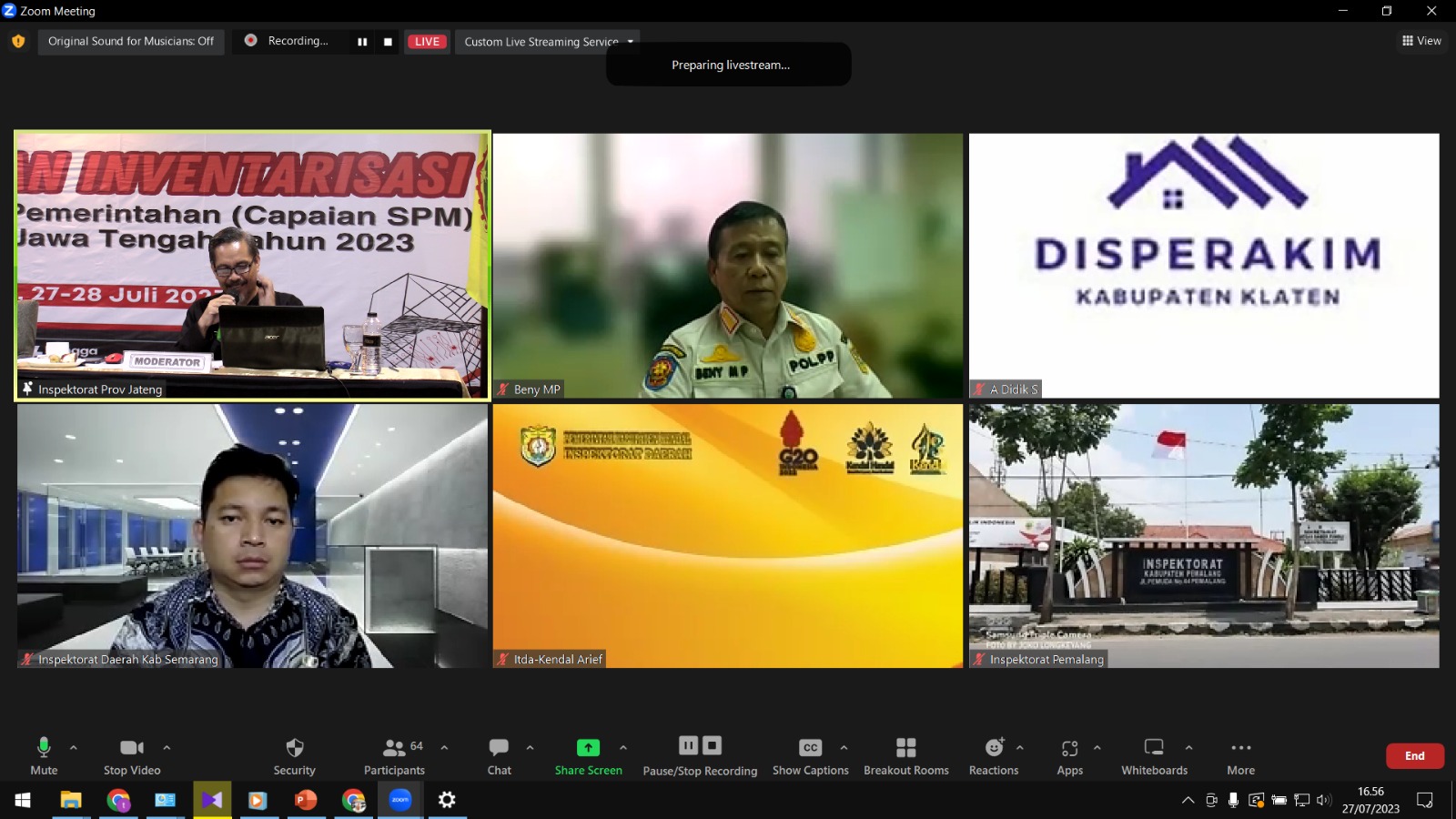Toggle Original Sound for Musicians

(131, 41)
